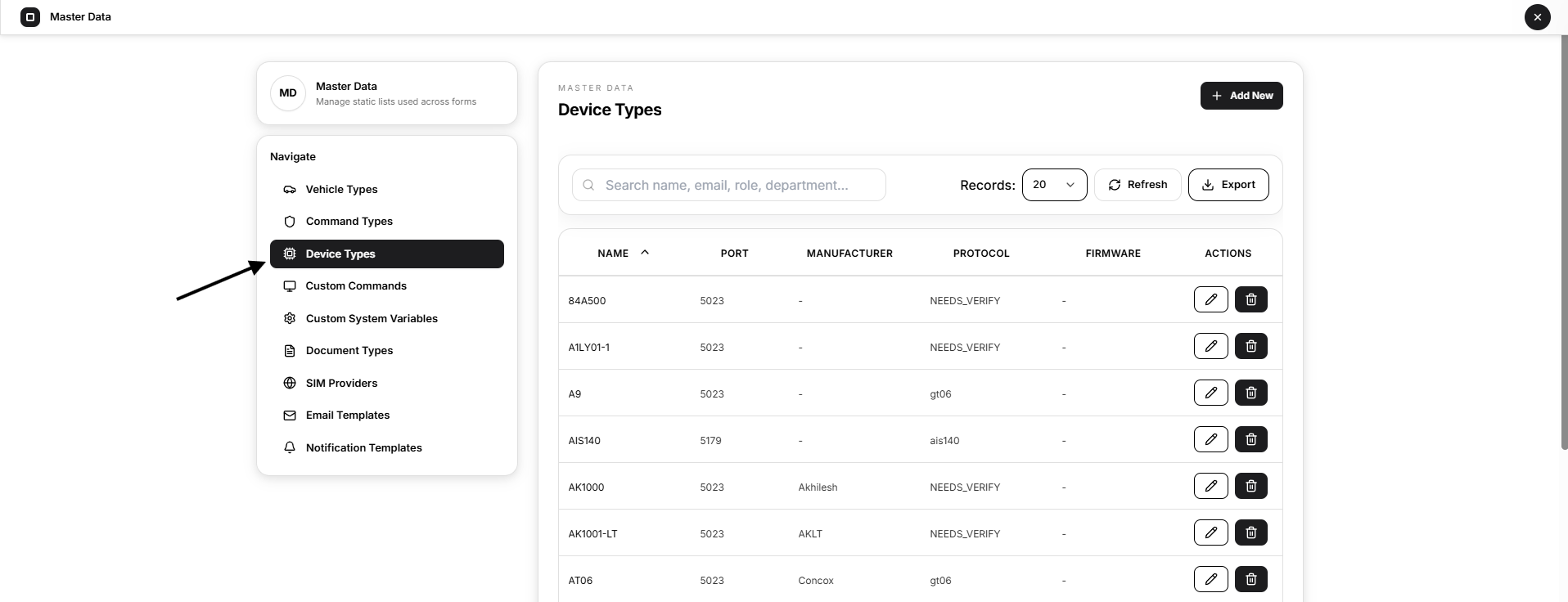The width and height of the screenshot is (1568, 602).
Task: Sort by the MANUFACTURER column
Action: pos(849,254)
